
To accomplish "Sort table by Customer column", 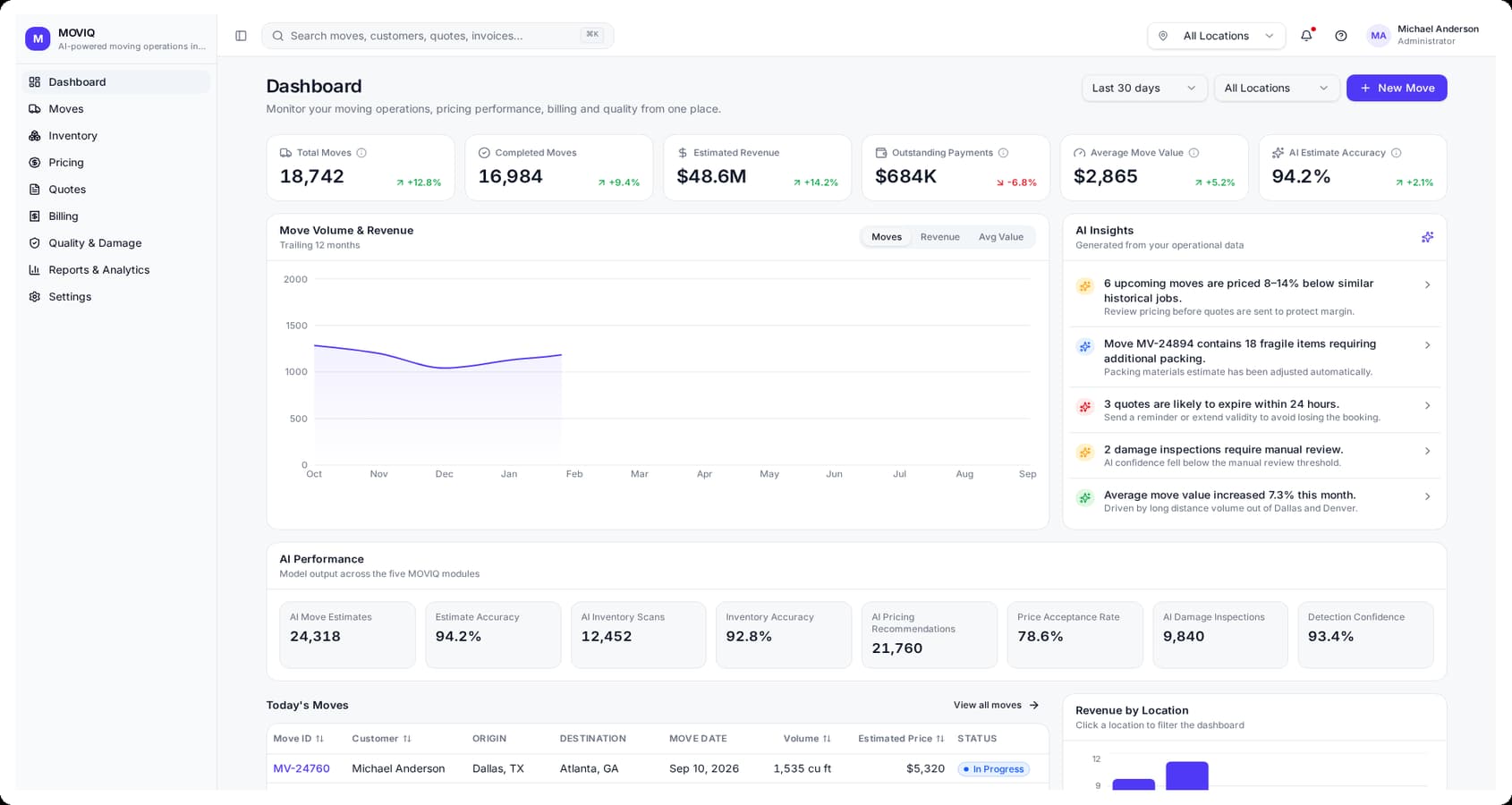I will (382, 739).
